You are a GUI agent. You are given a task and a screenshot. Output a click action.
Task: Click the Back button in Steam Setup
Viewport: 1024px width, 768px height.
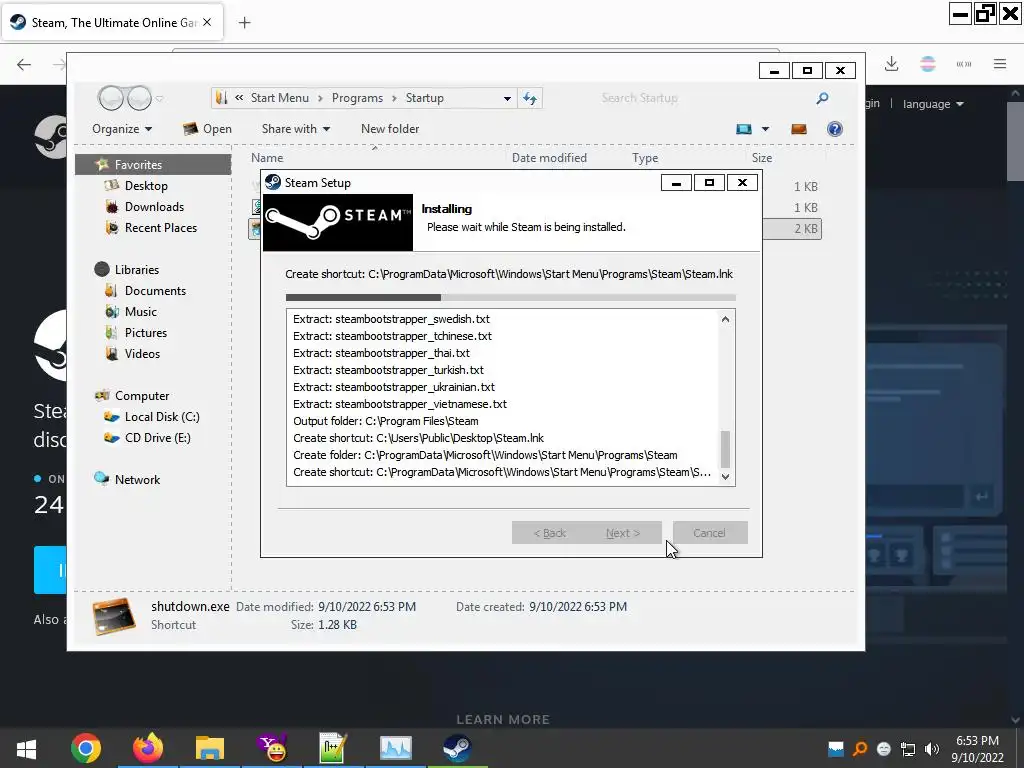[549, 533]
